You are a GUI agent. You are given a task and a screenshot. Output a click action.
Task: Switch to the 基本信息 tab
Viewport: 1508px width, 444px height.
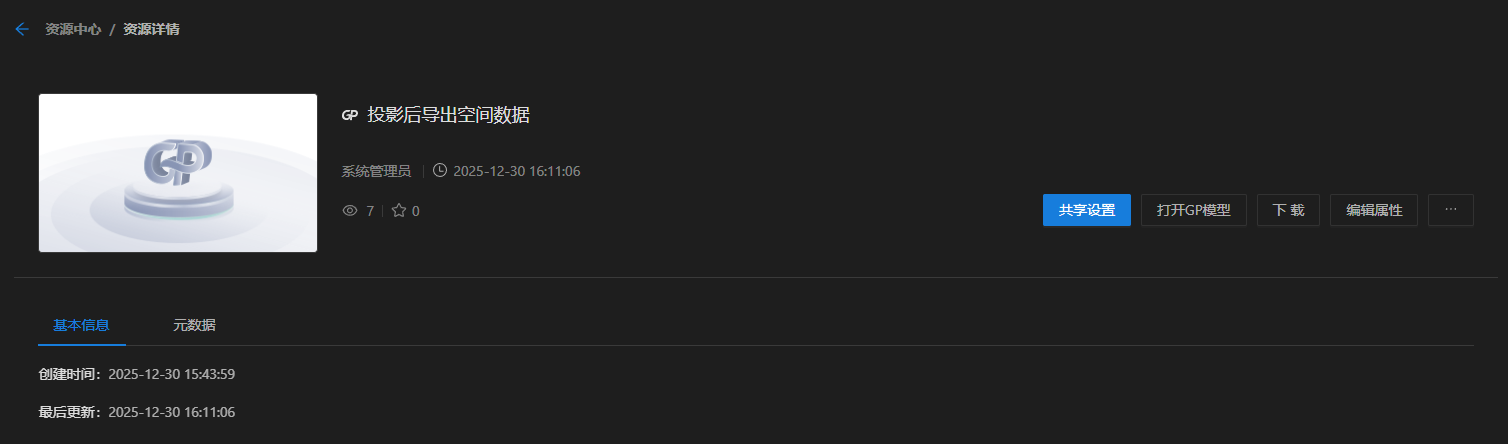point(81,325)
